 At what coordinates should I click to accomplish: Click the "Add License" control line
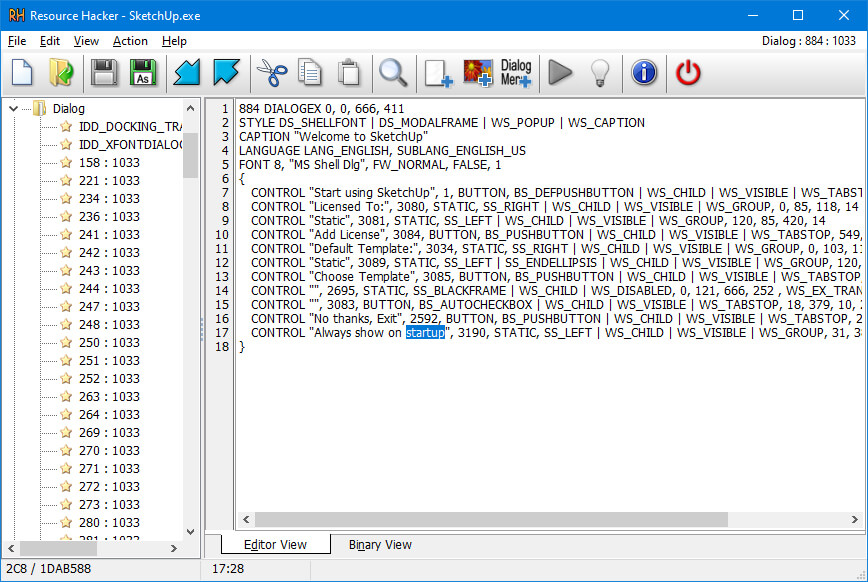click(556, 235)
